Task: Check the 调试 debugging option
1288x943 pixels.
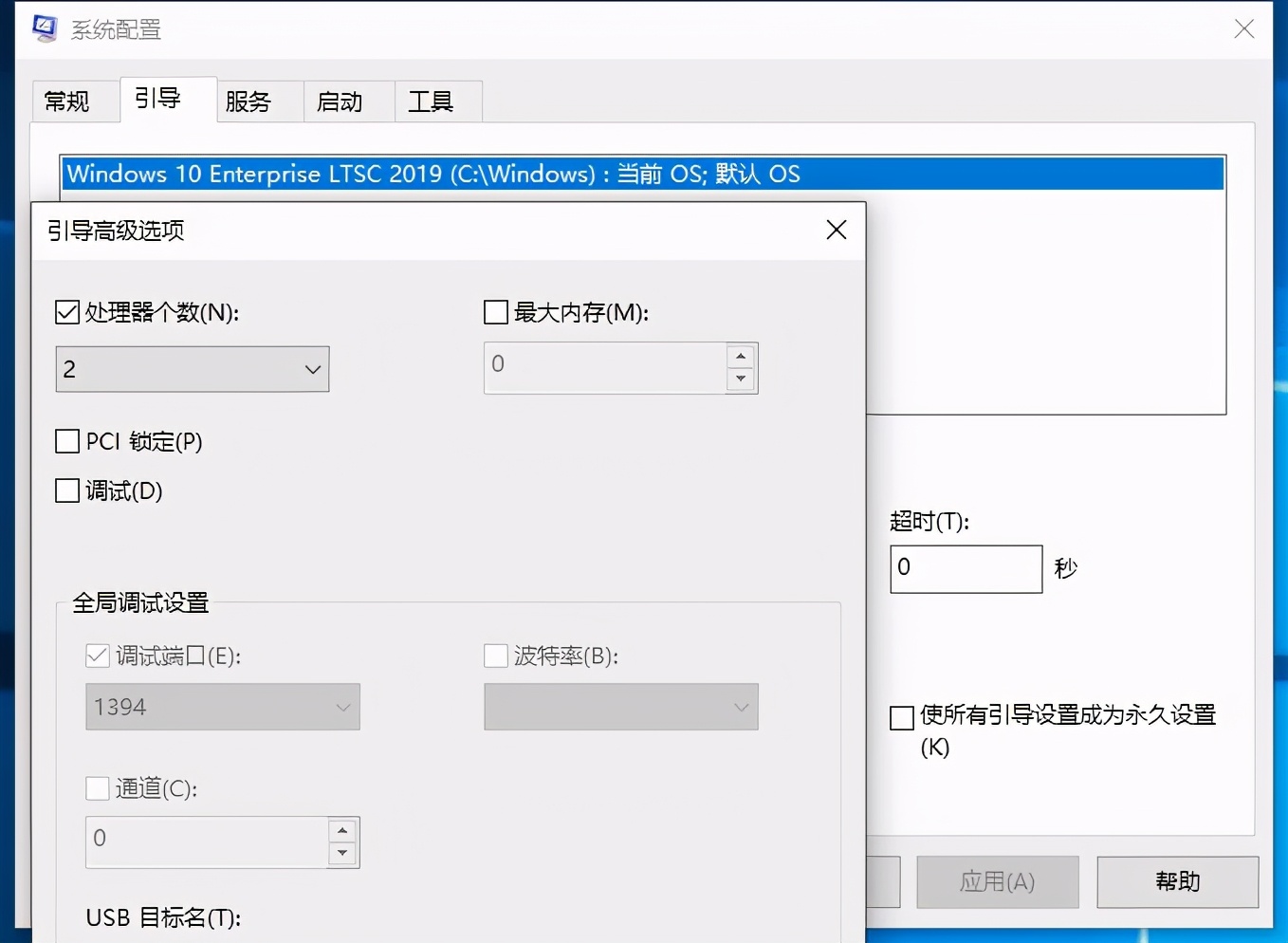Action: click(x=66, y=490)
